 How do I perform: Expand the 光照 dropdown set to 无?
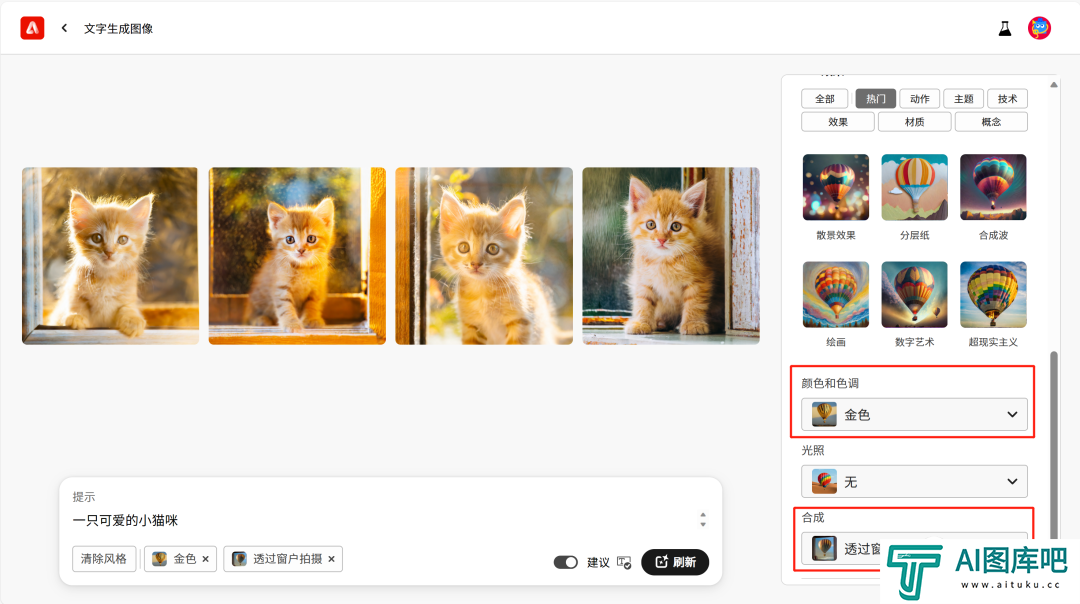click(914, 481)
